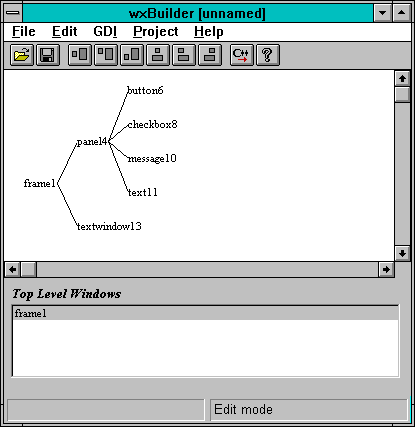This screenshot has width=415, height=427.
Task: Click the first horizontal alignment toolbar icon
Action: [80, 55]
